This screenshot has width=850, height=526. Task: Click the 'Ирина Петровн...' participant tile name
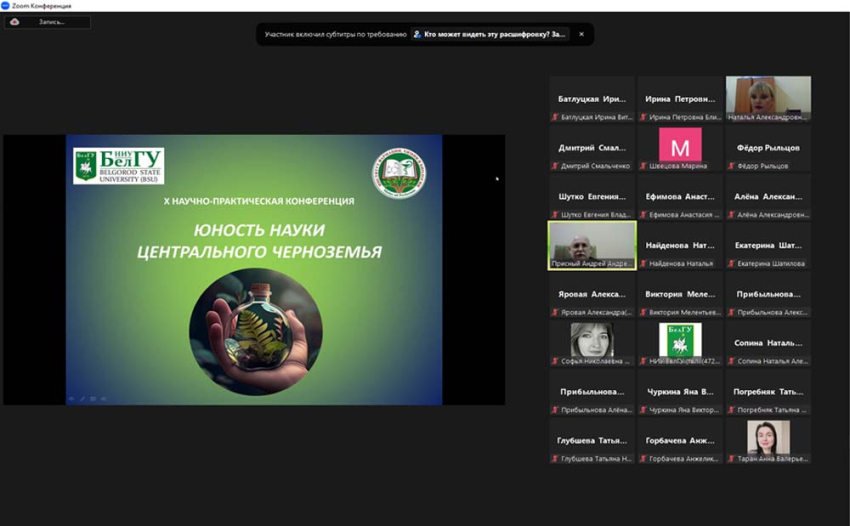(x=680, y=99)
